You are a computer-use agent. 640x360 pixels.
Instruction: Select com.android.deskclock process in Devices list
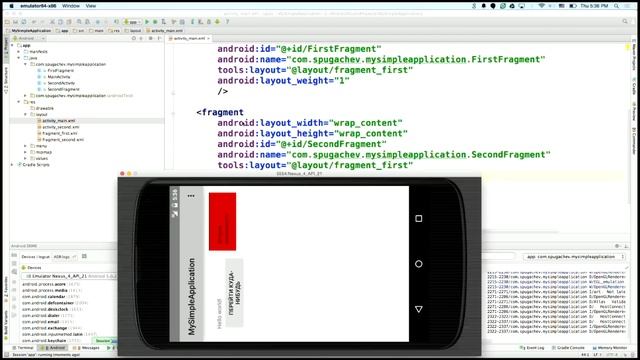pyautogui.click(x=53, y=309)
